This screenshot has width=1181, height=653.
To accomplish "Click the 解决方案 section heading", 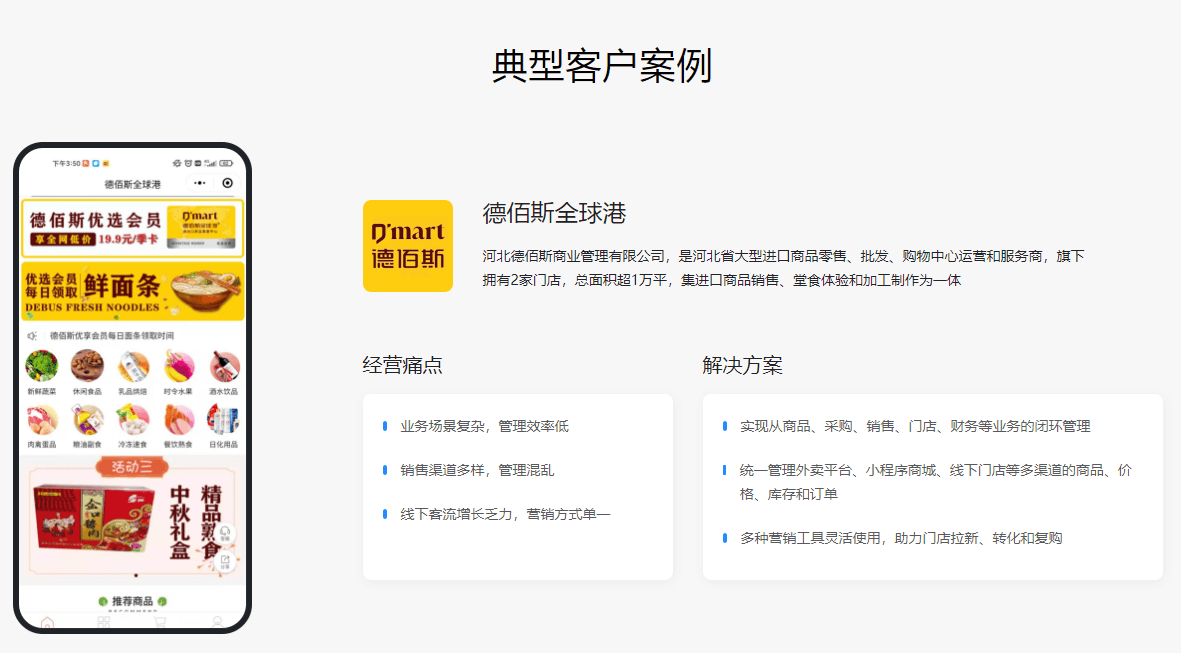I will 742,365.
